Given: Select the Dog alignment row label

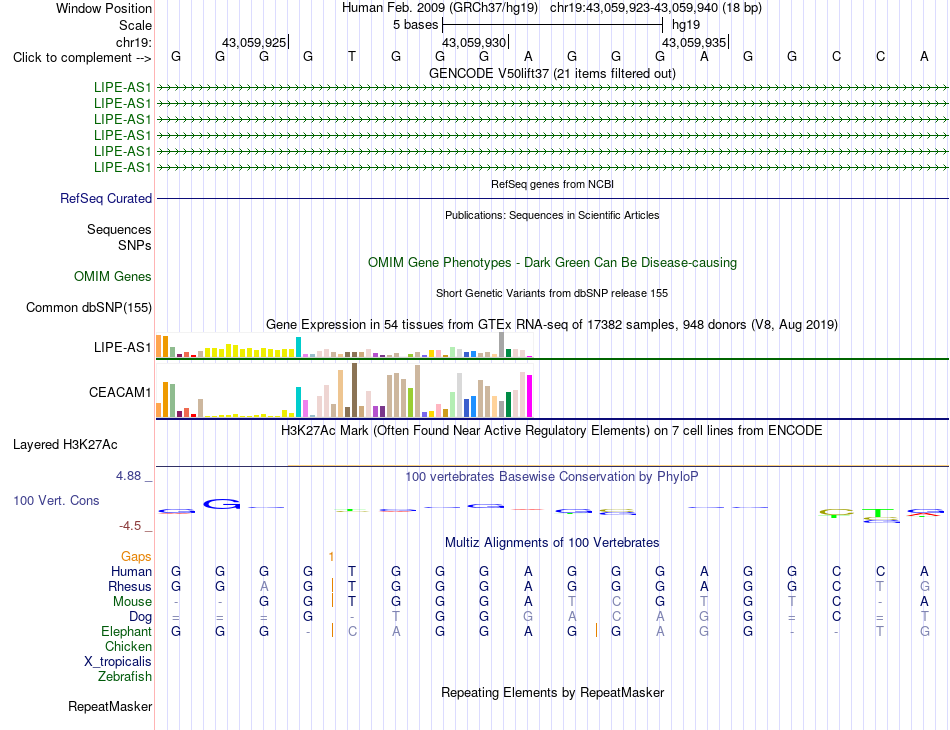Looking at the screenshot, I should pos(140,617).
